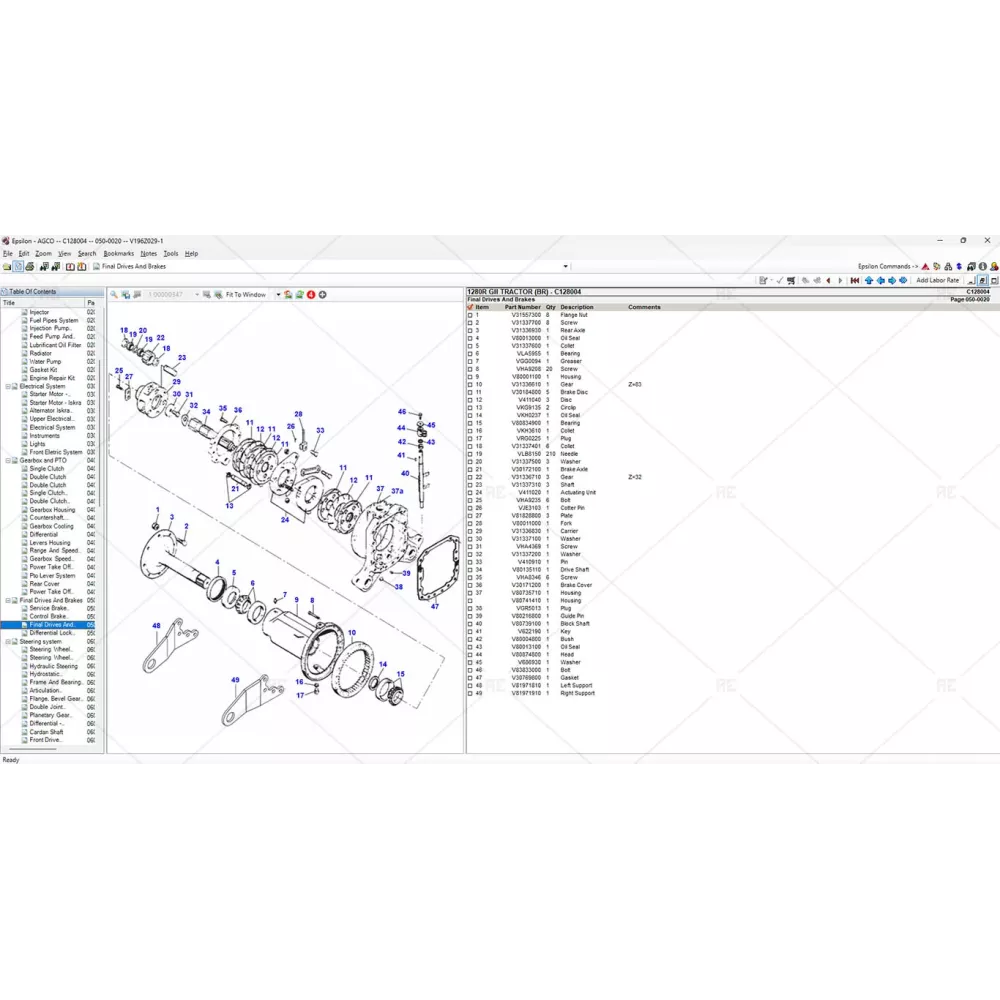Open the Tools menu
This screenshot has width=1000, height=1000.
[171, 254]
